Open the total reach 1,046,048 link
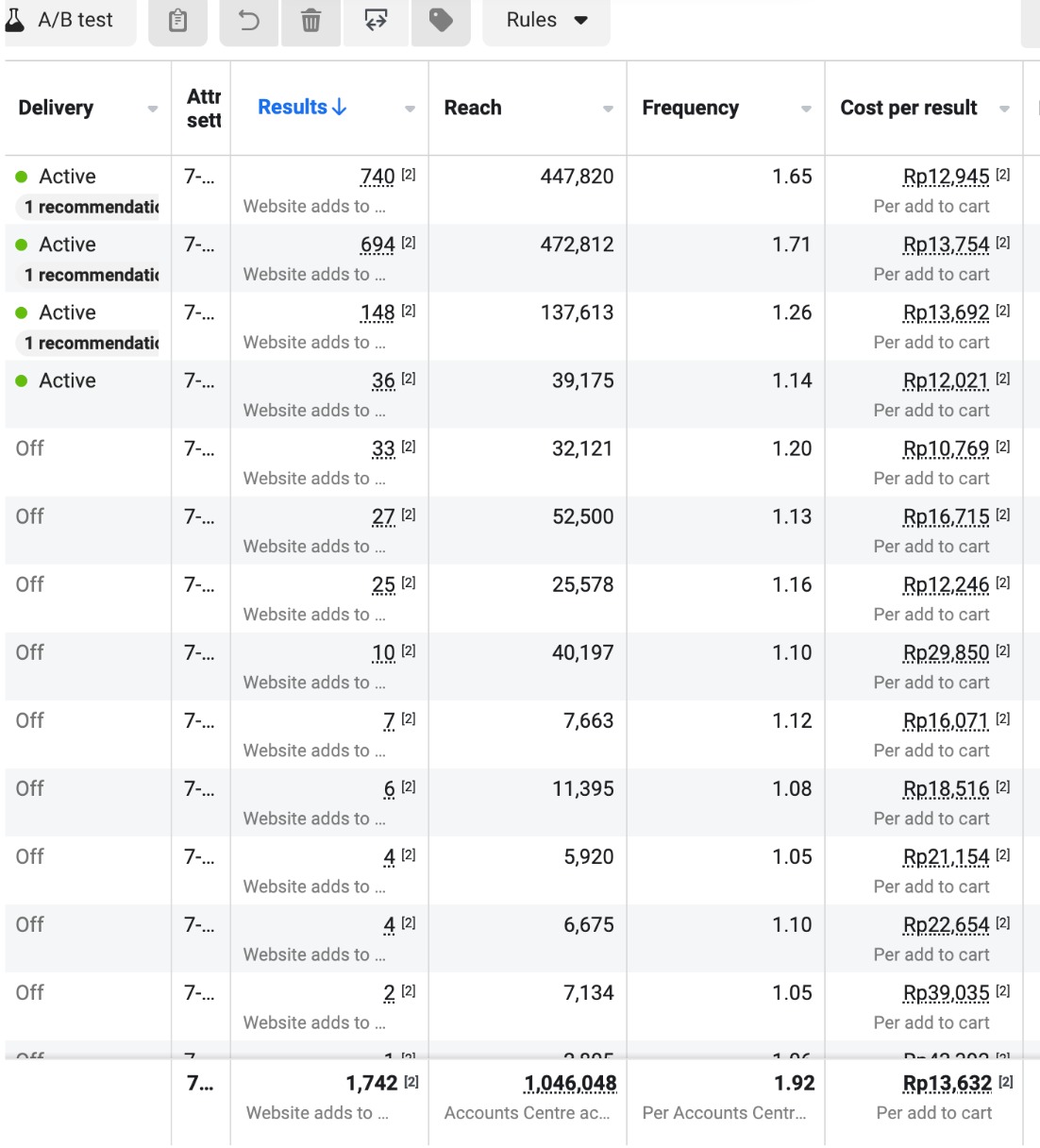Viewport: 1040px width, 1148px height. click(x=570, y=1084)
